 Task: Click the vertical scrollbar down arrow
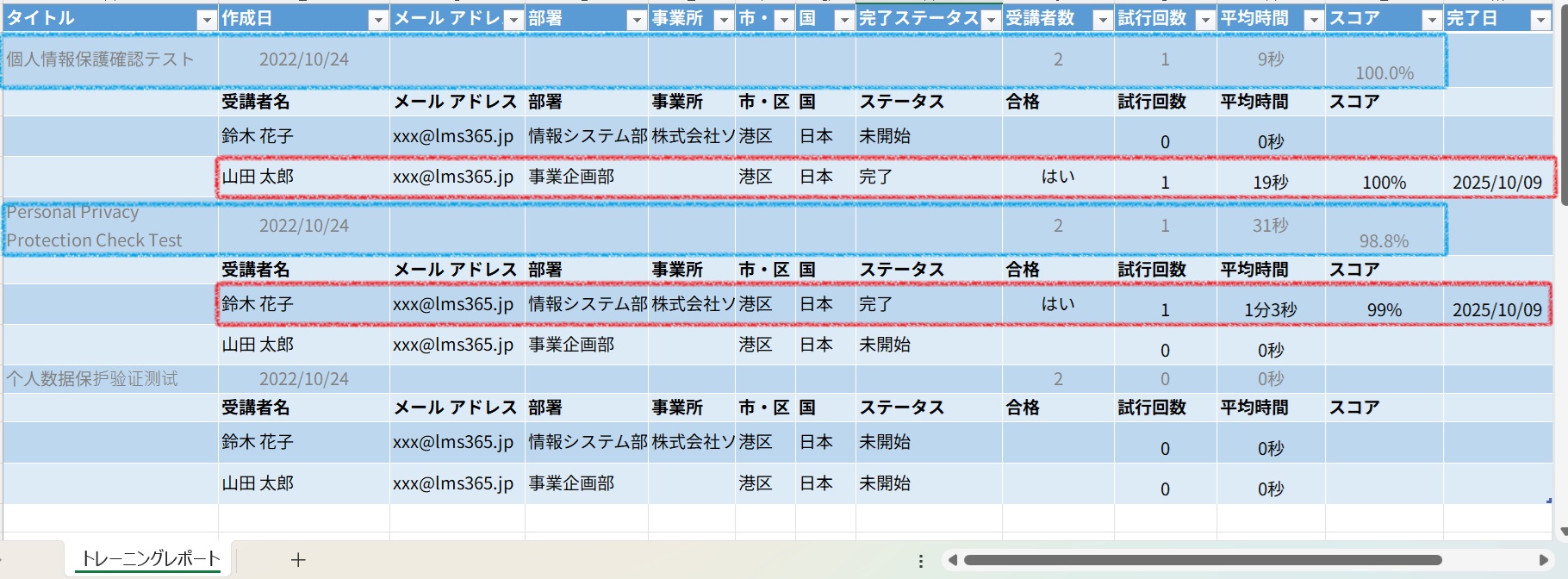click(x=1564, y=532)
